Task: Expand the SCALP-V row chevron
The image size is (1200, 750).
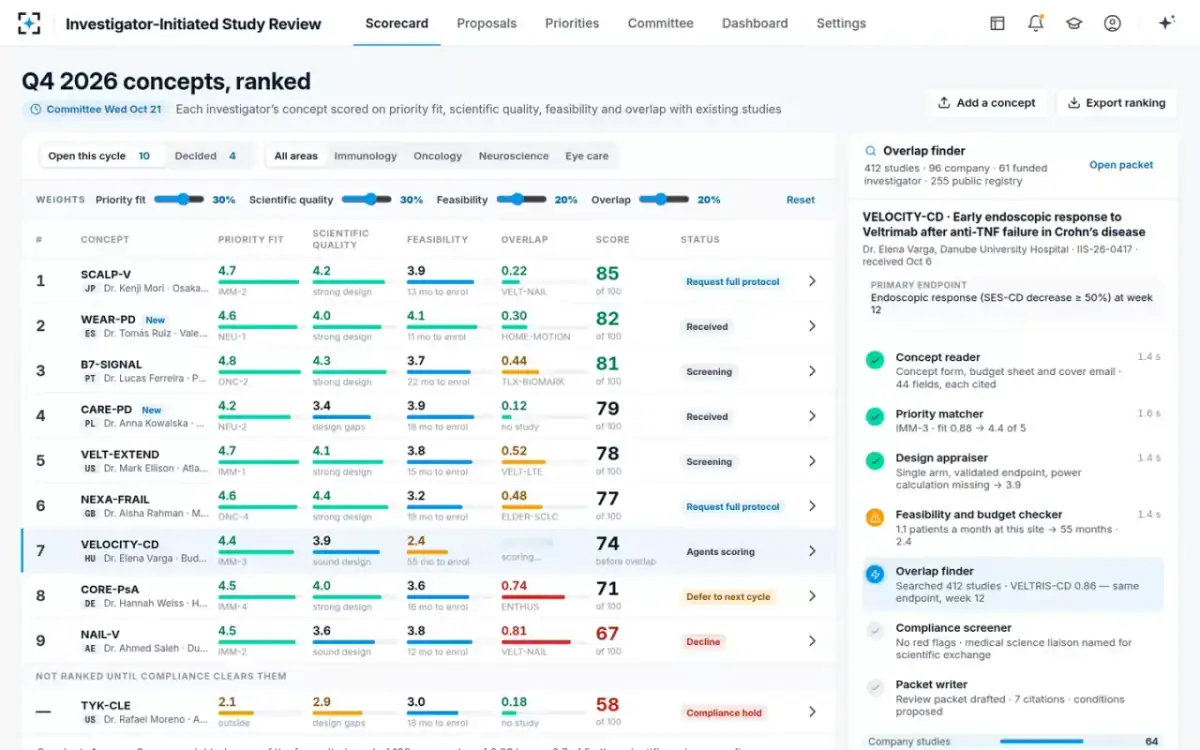Action: [812, 281]
